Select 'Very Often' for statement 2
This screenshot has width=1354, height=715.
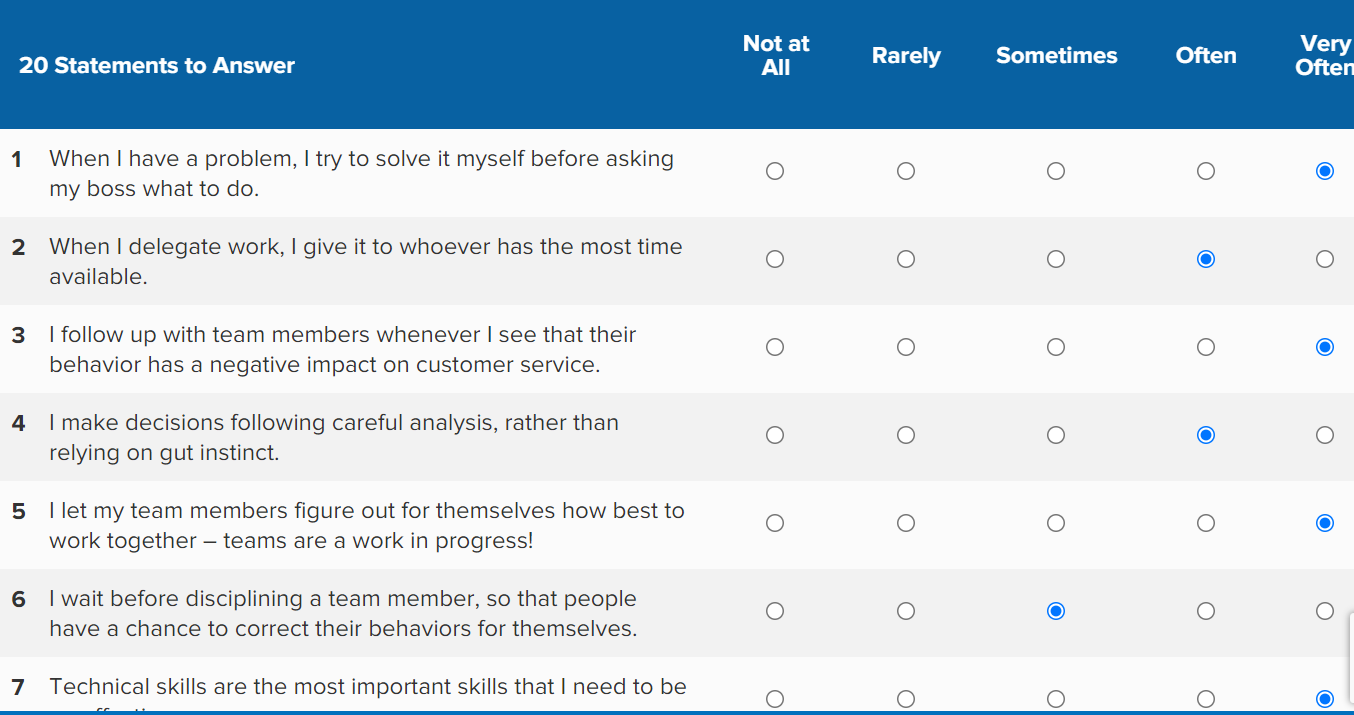point(1325,259)
